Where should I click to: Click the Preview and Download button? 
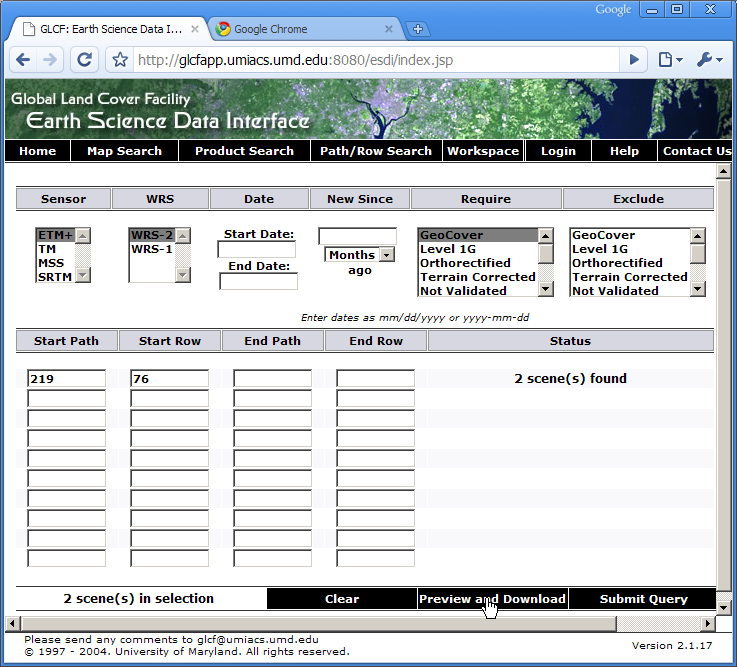[x=492, y=599]
